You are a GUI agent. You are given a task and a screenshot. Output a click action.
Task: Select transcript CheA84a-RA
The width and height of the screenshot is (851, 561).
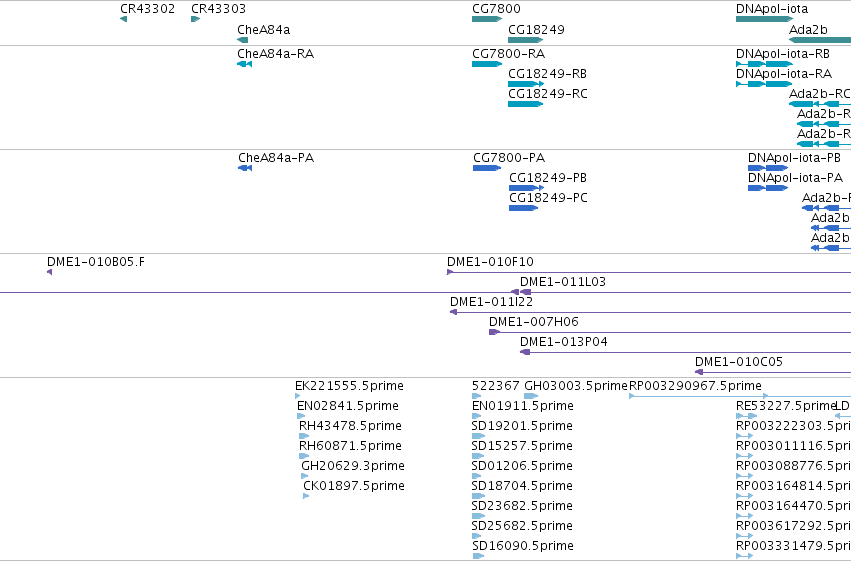pos(275,54)
